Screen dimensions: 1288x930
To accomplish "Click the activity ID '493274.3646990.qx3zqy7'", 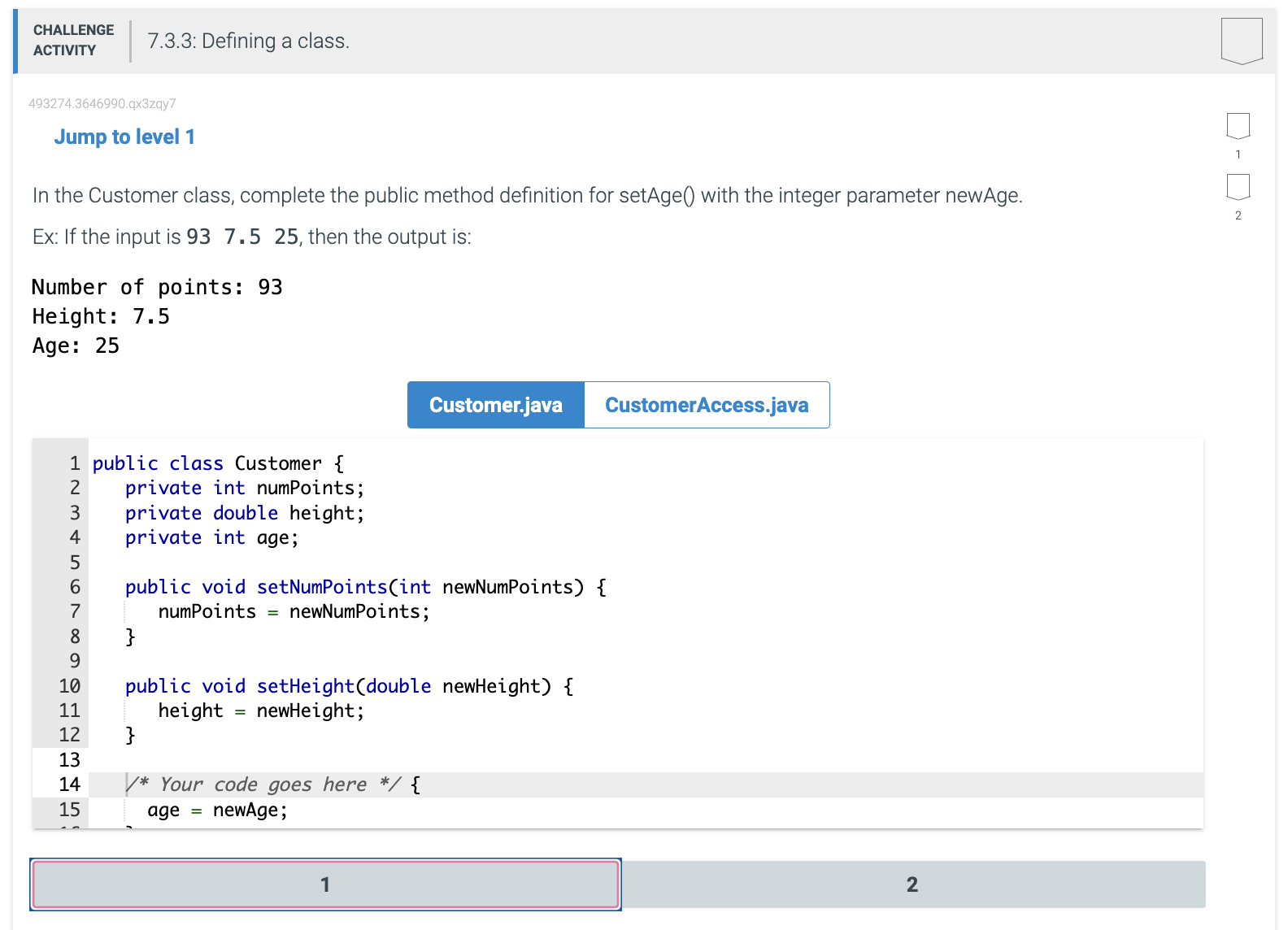I will (x=102, y=103).
